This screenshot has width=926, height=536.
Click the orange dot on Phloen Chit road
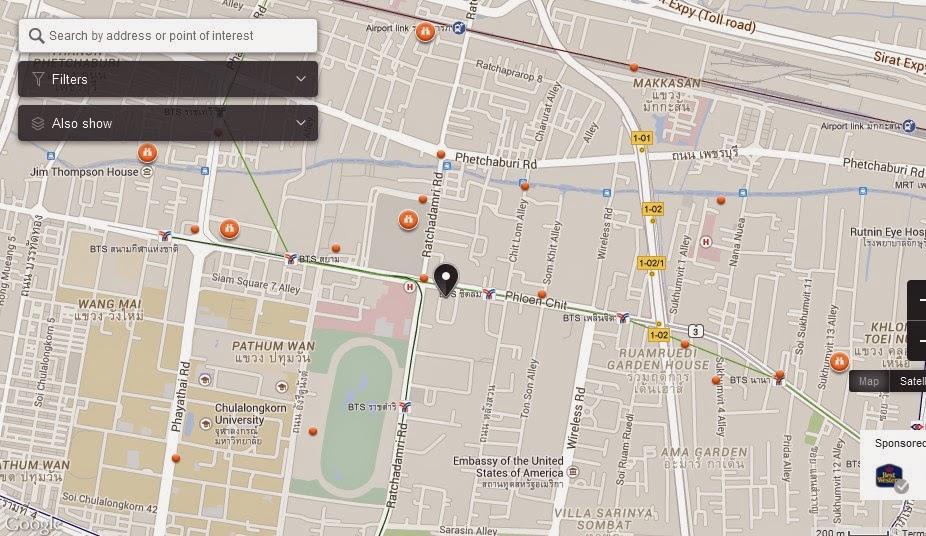click(x=542, y=294)
